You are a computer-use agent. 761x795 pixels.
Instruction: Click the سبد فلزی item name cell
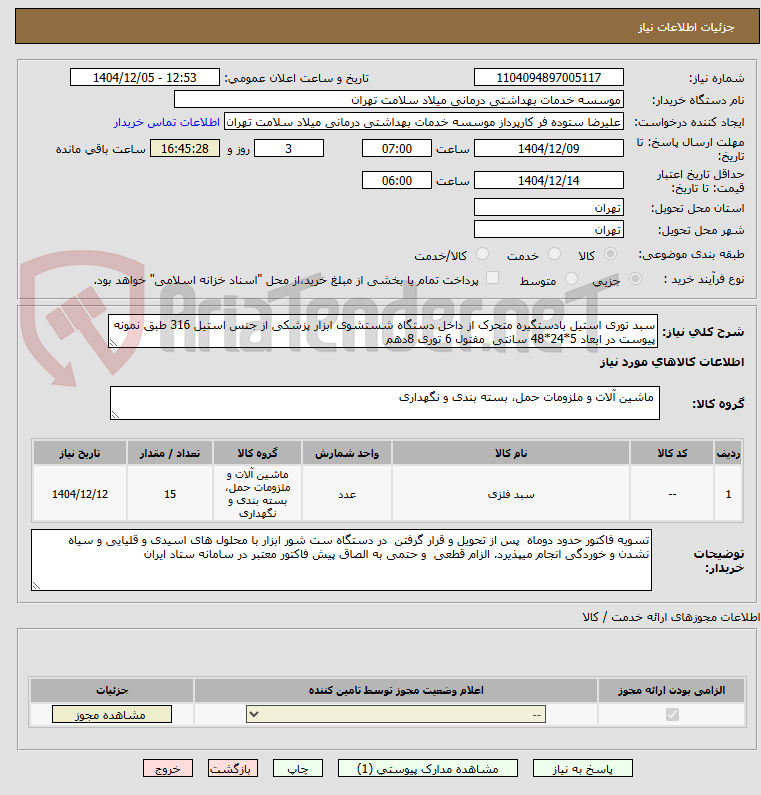(x=511, y=494)
